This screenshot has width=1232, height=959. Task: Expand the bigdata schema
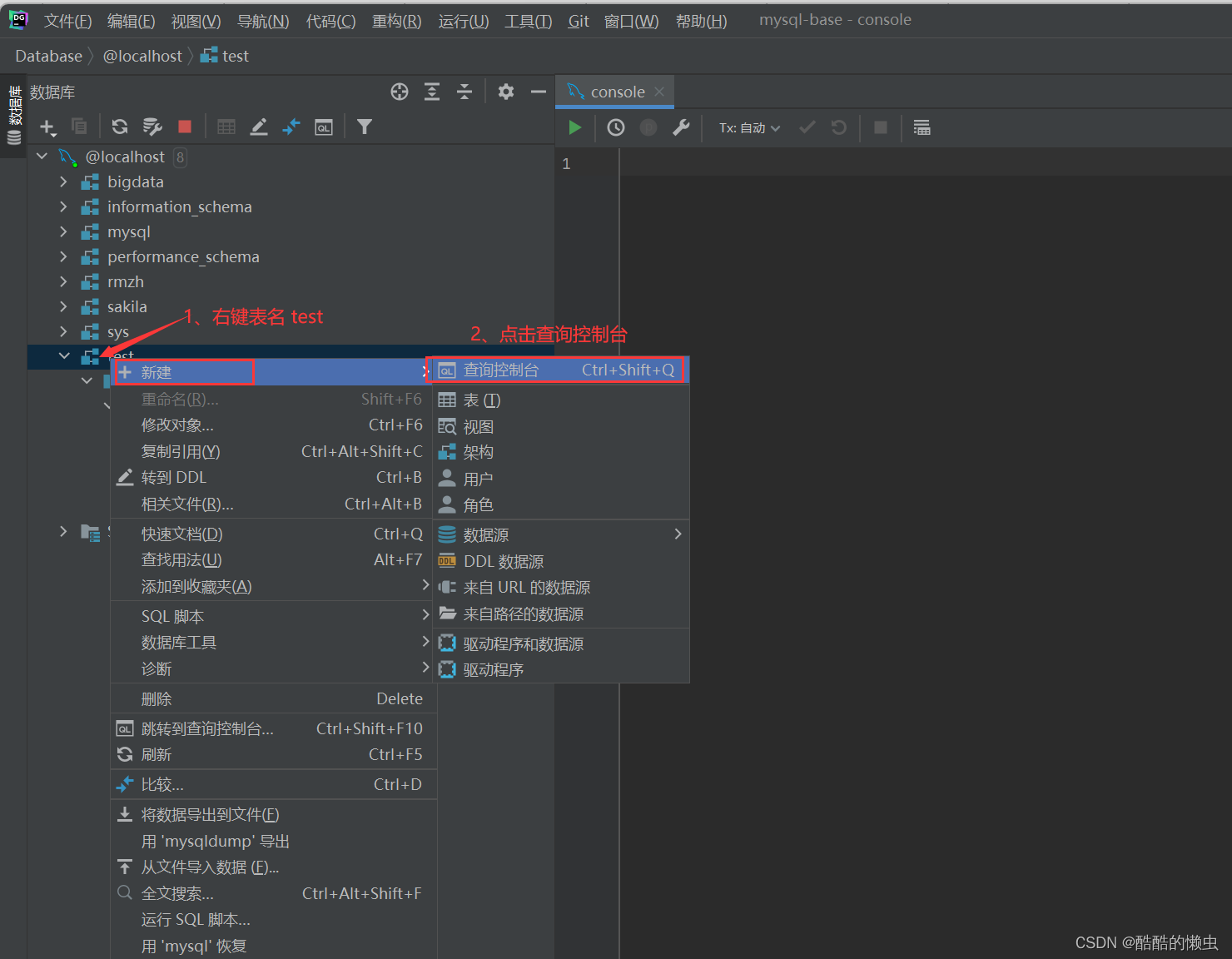[x=63, y=181]
